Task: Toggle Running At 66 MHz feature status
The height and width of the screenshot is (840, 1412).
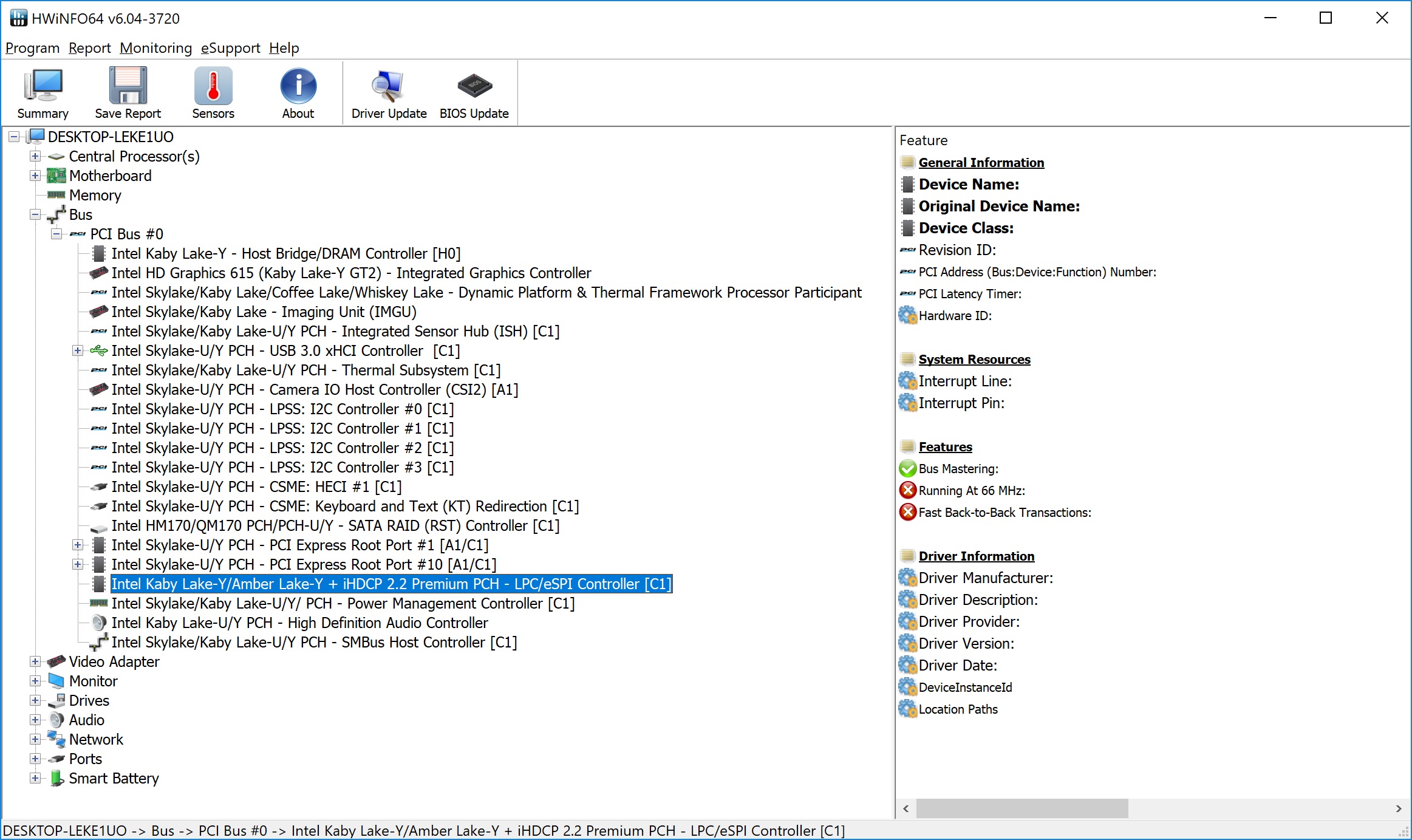Action: click(908, 490)
